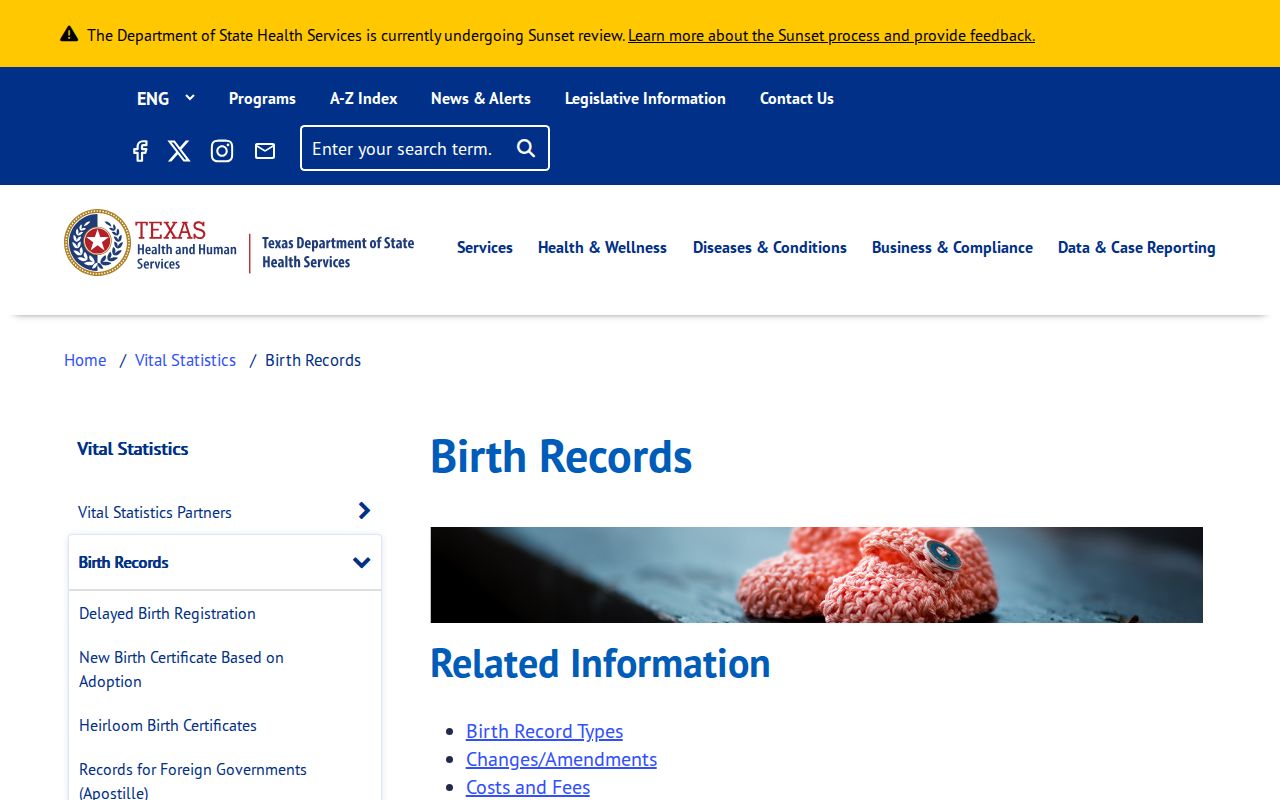Follow the Costs and Fees link
Viewport: 1280px width, 800px height.
(528, 787)
